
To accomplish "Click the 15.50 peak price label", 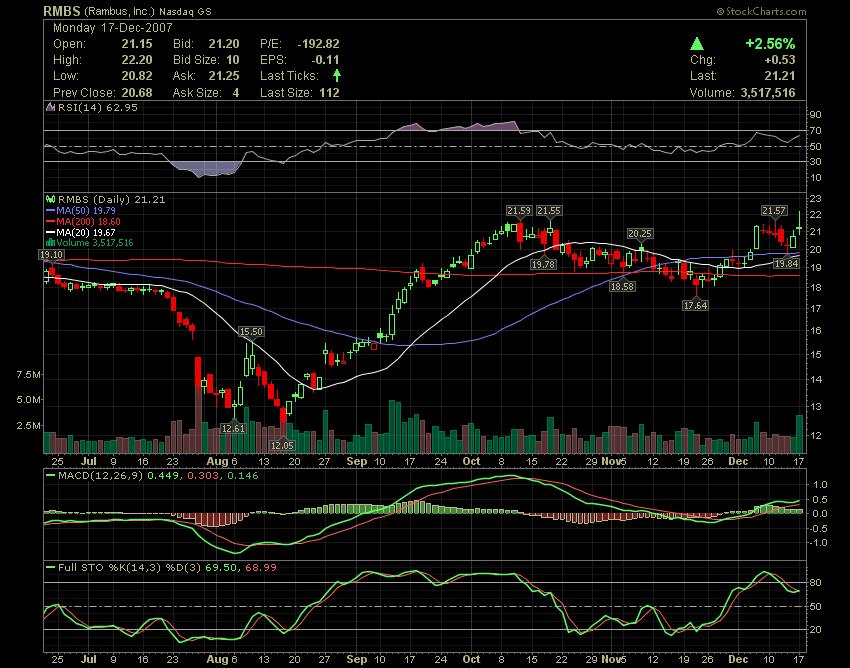I will pyautogui.click(x=251, y=332).
